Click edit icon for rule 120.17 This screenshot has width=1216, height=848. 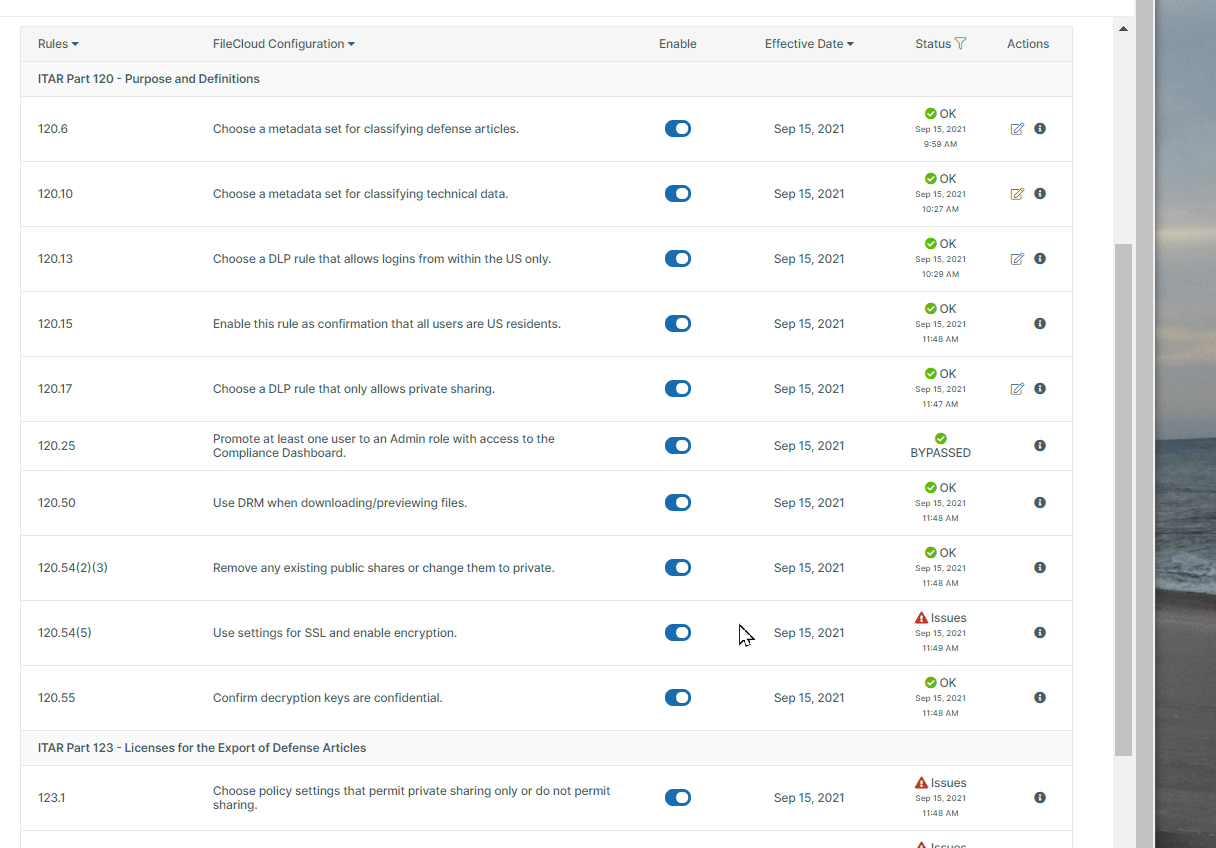1017,389
